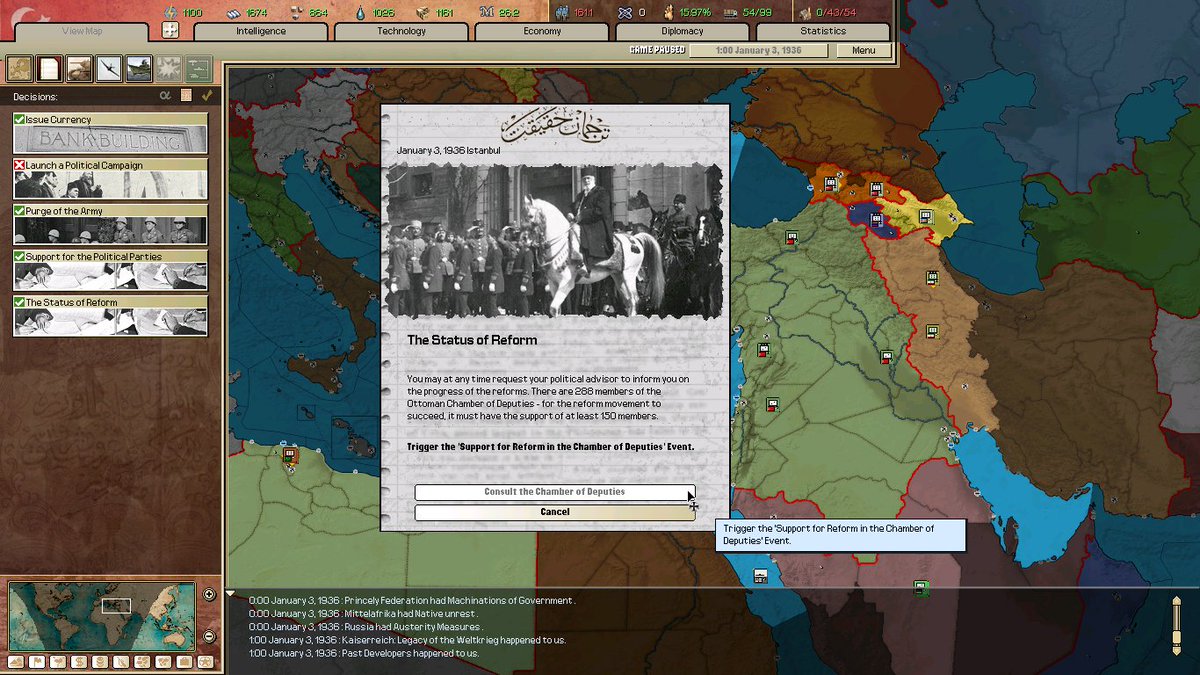
Task: Click the province marker in yellow Azerbaijan region
Action: tap(926, 216)
